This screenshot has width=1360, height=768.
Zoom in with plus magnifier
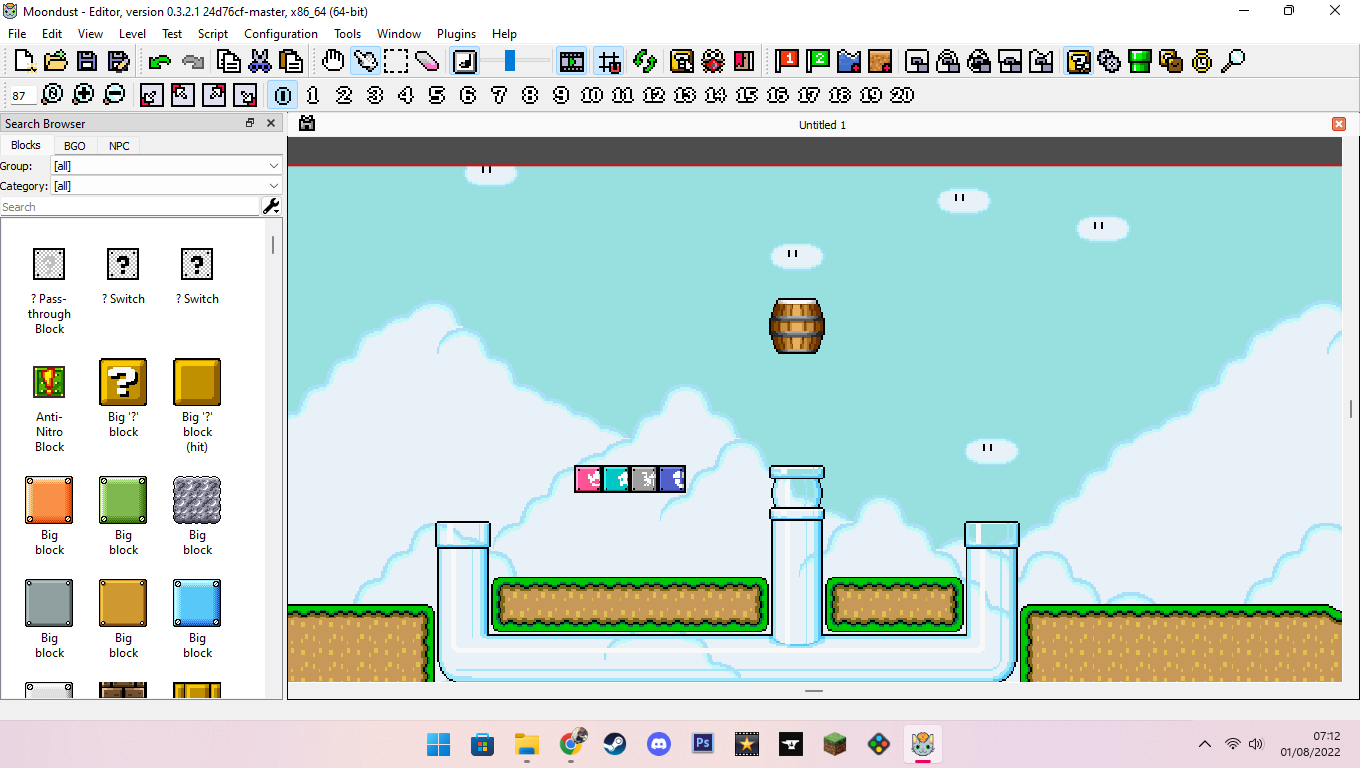point(83,95)
